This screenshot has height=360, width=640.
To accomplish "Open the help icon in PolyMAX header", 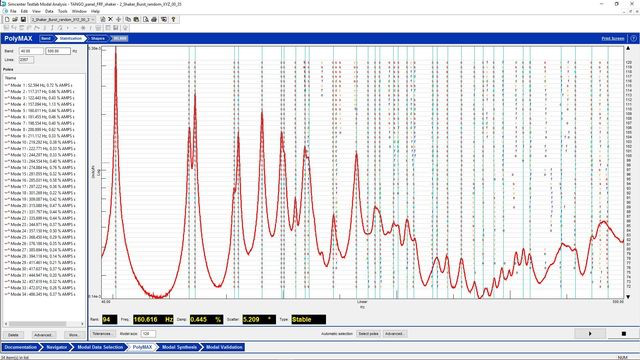I will pyautogui.click(x=633, y=38).
